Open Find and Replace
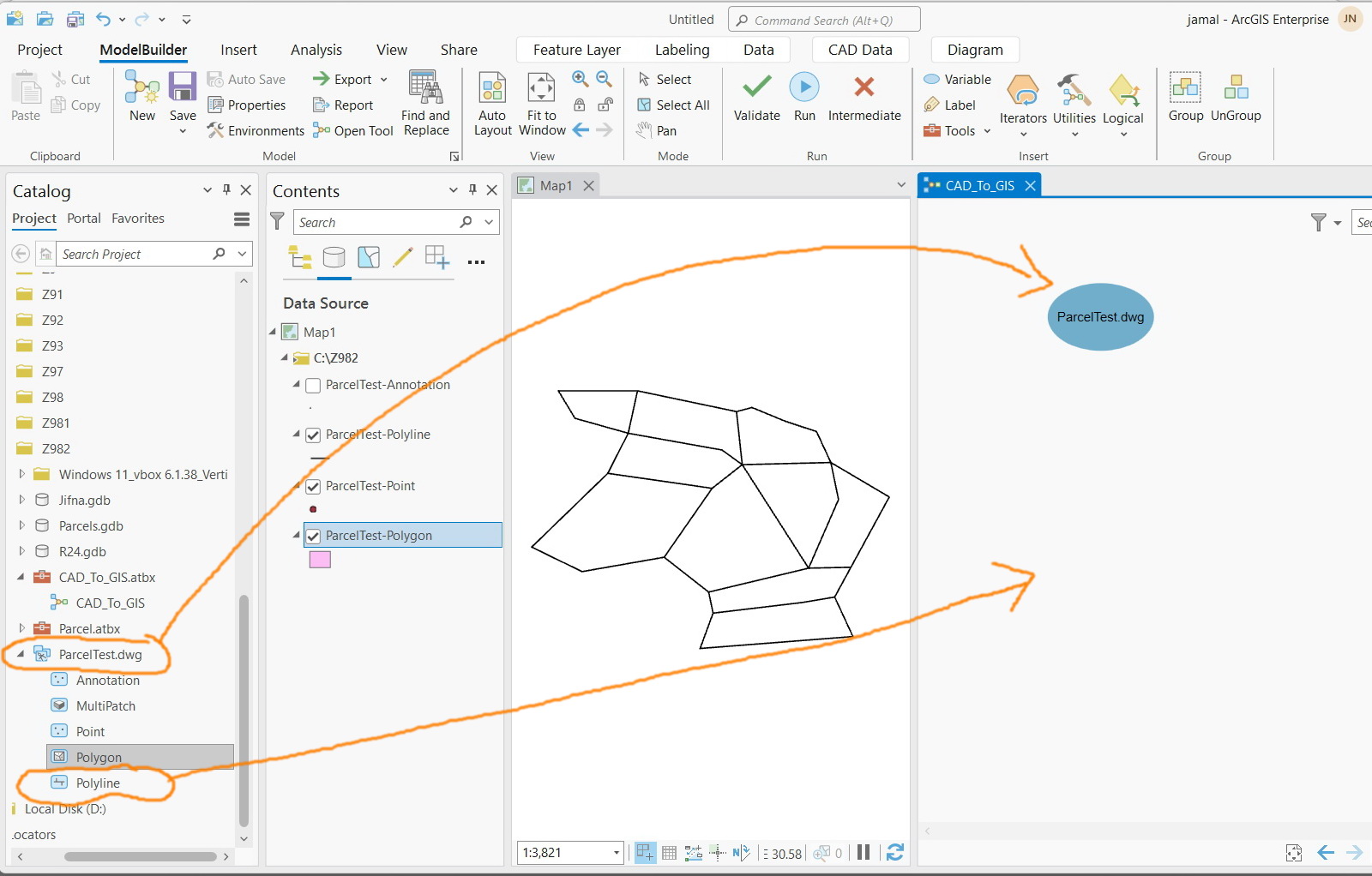This screenshot has width=1372, height=876. coord(424,101)
